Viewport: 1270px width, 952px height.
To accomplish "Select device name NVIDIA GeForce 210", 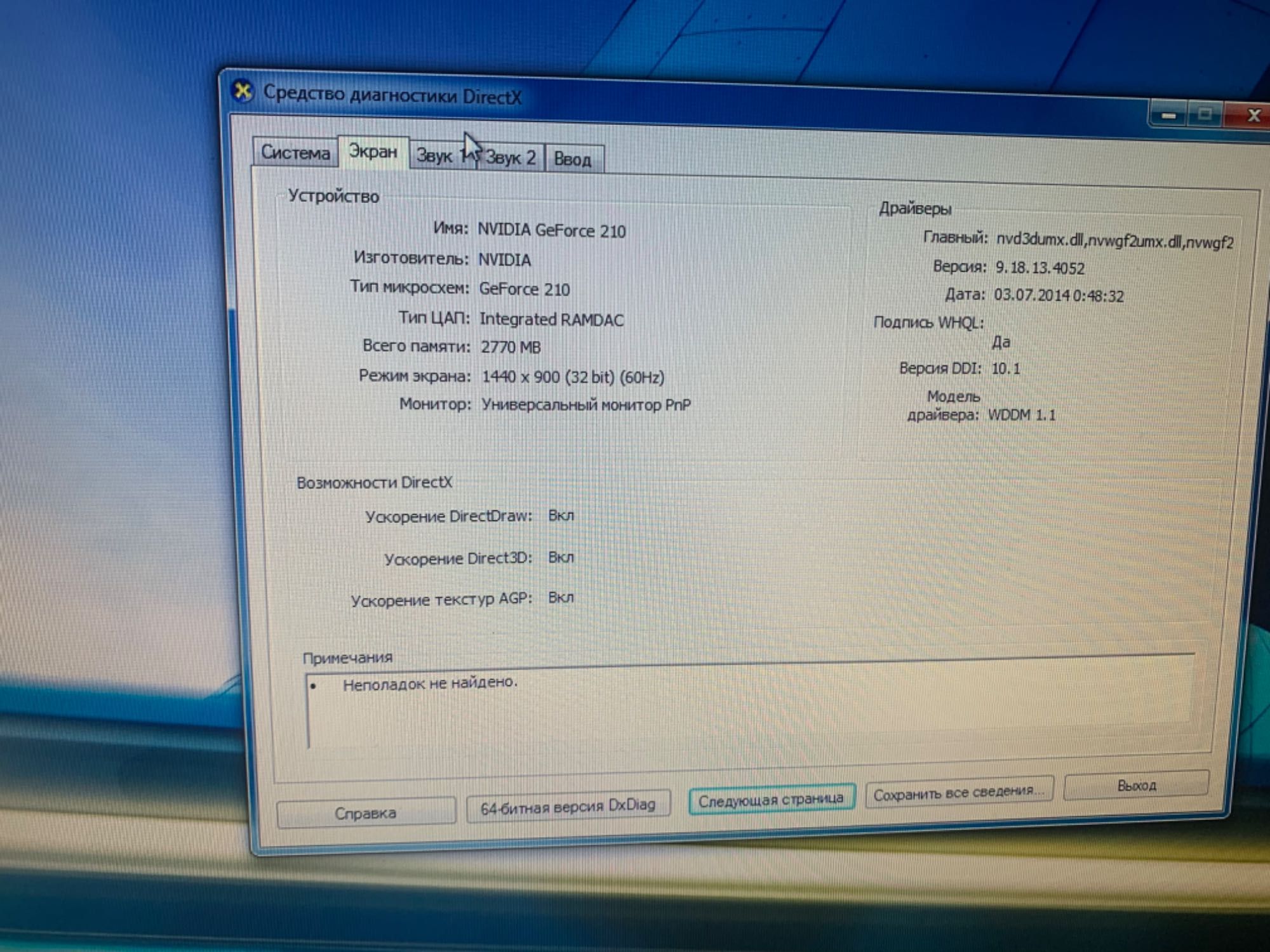I will click(x=551, y=230).
